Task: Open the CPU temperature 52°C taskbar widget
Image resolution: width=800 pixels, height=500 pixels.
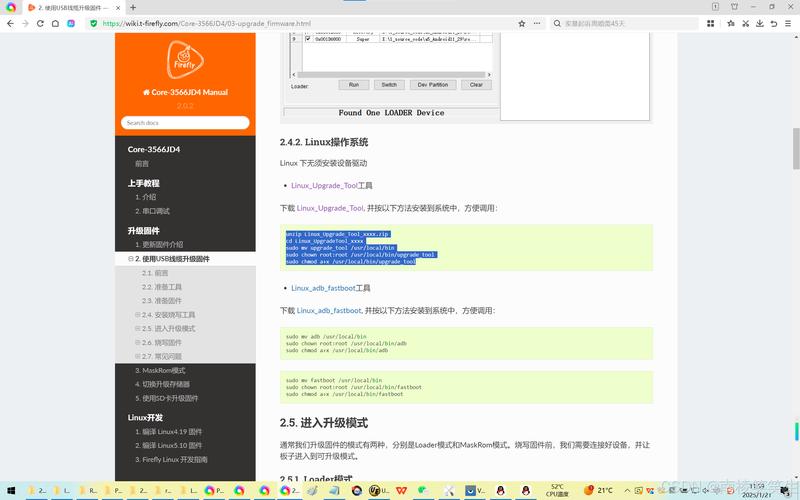Action: tap(557, 491)
